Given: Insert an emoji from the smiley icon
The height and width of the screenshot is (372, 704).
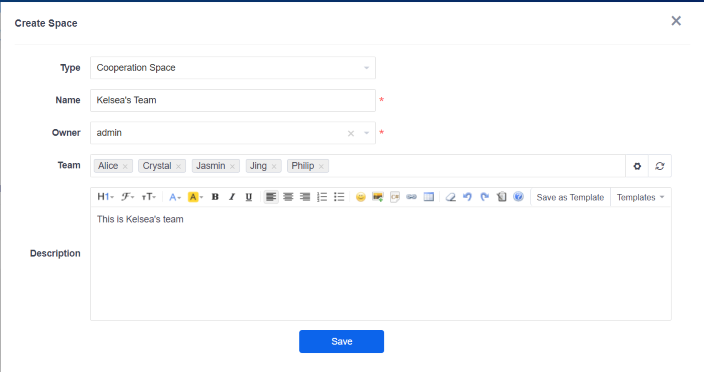Looking at the screenshot, I should (361, 197).
